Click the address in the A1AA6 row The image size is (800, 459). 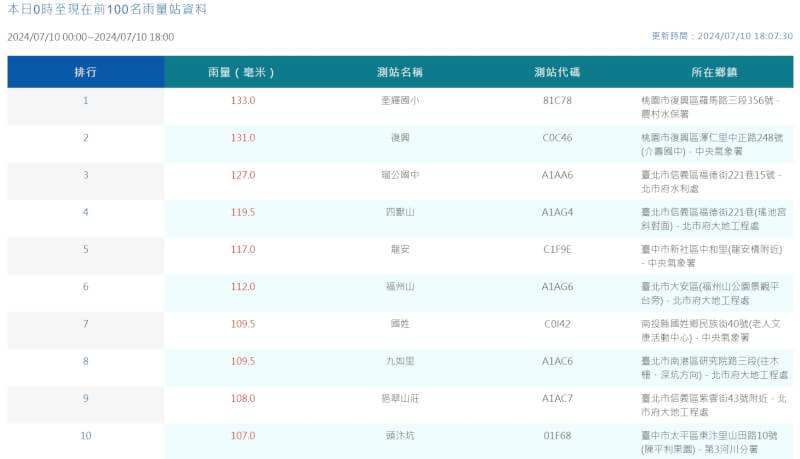tap(711, 182)
